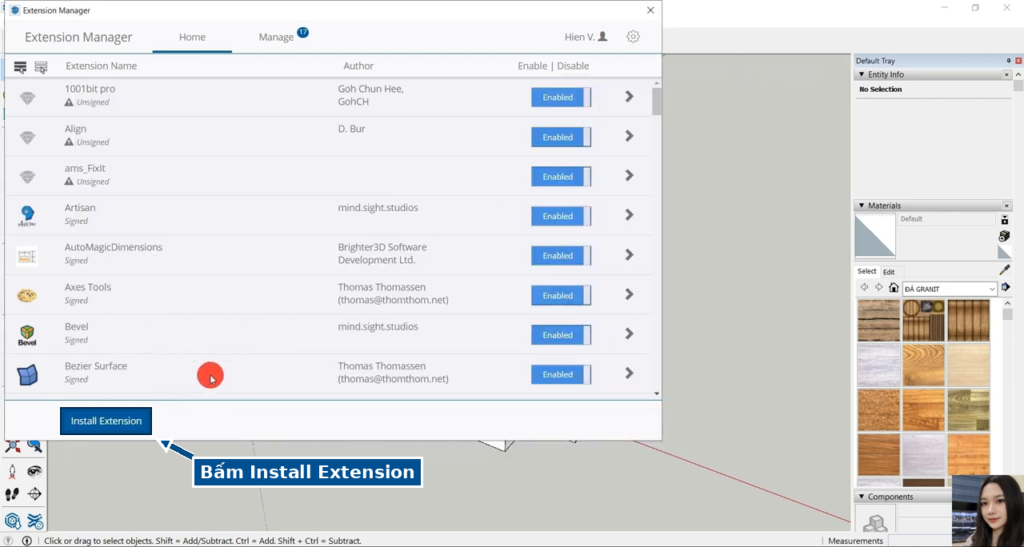The image size is (1024, 547).
Task: Click the Extension Name column header
Action: pos(101,66)
